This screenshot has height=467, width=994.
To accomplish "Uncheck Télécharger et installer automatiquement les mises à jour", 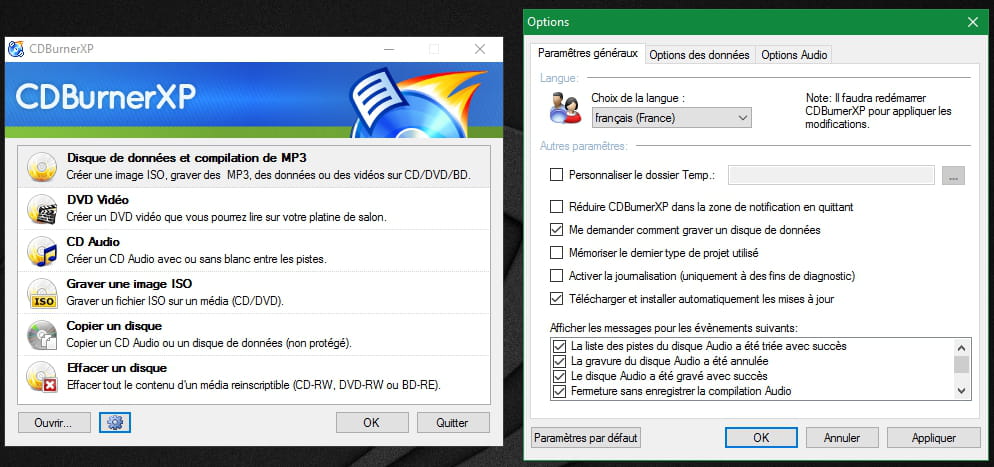I will click(557, 298).
